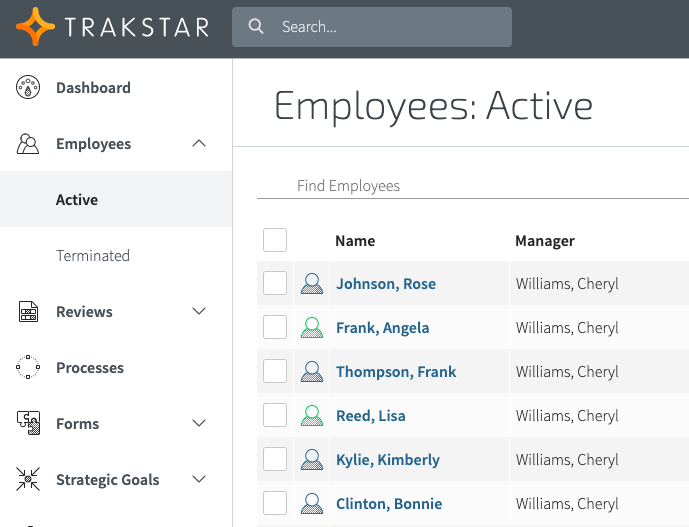Open the Employees menu label
The height and width of the screenshot is (527, 689).
[x=94, y=144]
